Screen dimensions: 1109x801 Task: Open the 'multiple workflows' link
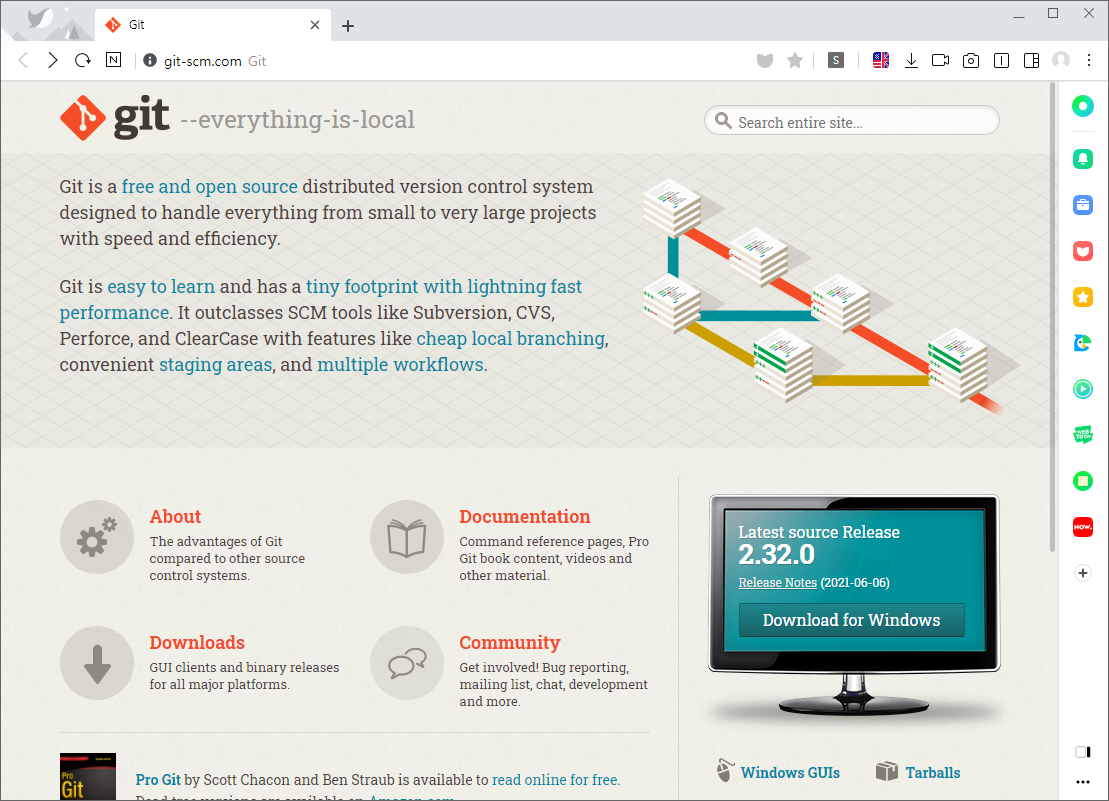(x=400, y=366)
